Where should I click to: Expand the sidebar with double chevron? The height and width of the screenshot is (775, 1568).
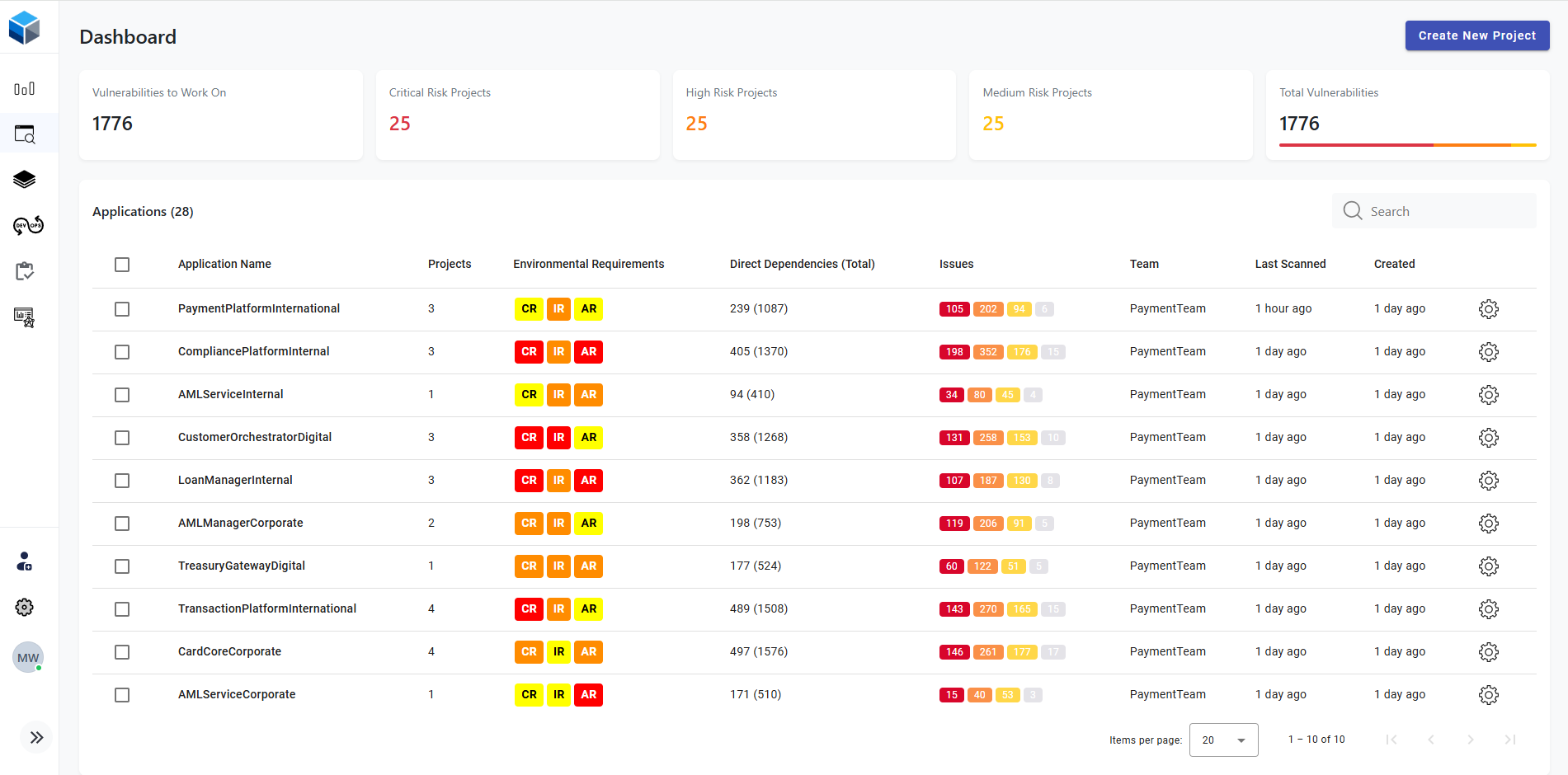(x=36, y=738)
